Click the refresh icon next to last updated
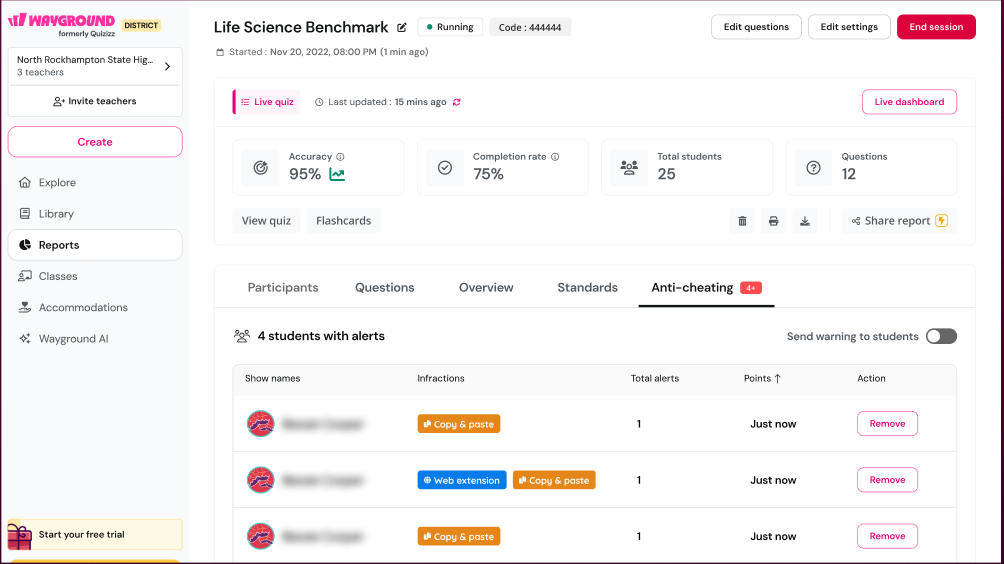Image resolution: width=1004 pixels, height=564 pixels. [457, 102]
